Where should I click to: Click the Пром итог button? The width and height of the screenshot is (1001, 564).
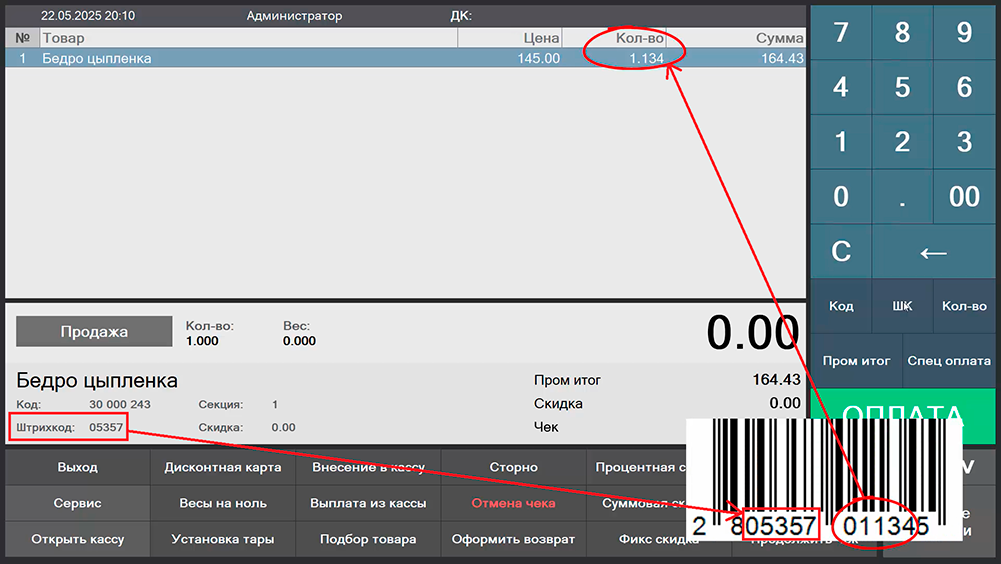coord(856,361)
